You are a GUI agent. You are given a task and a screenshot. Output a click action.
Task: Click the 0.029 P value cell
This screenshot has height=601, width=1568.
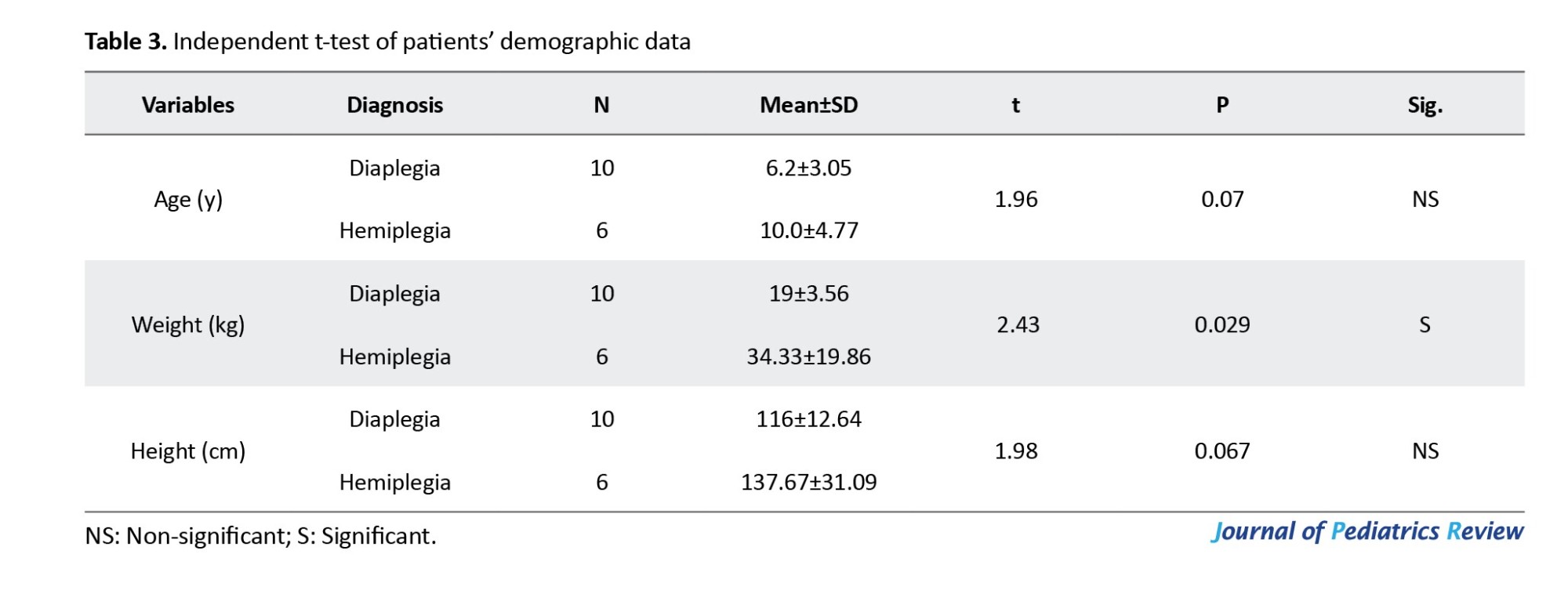[x=1221, y=325]
